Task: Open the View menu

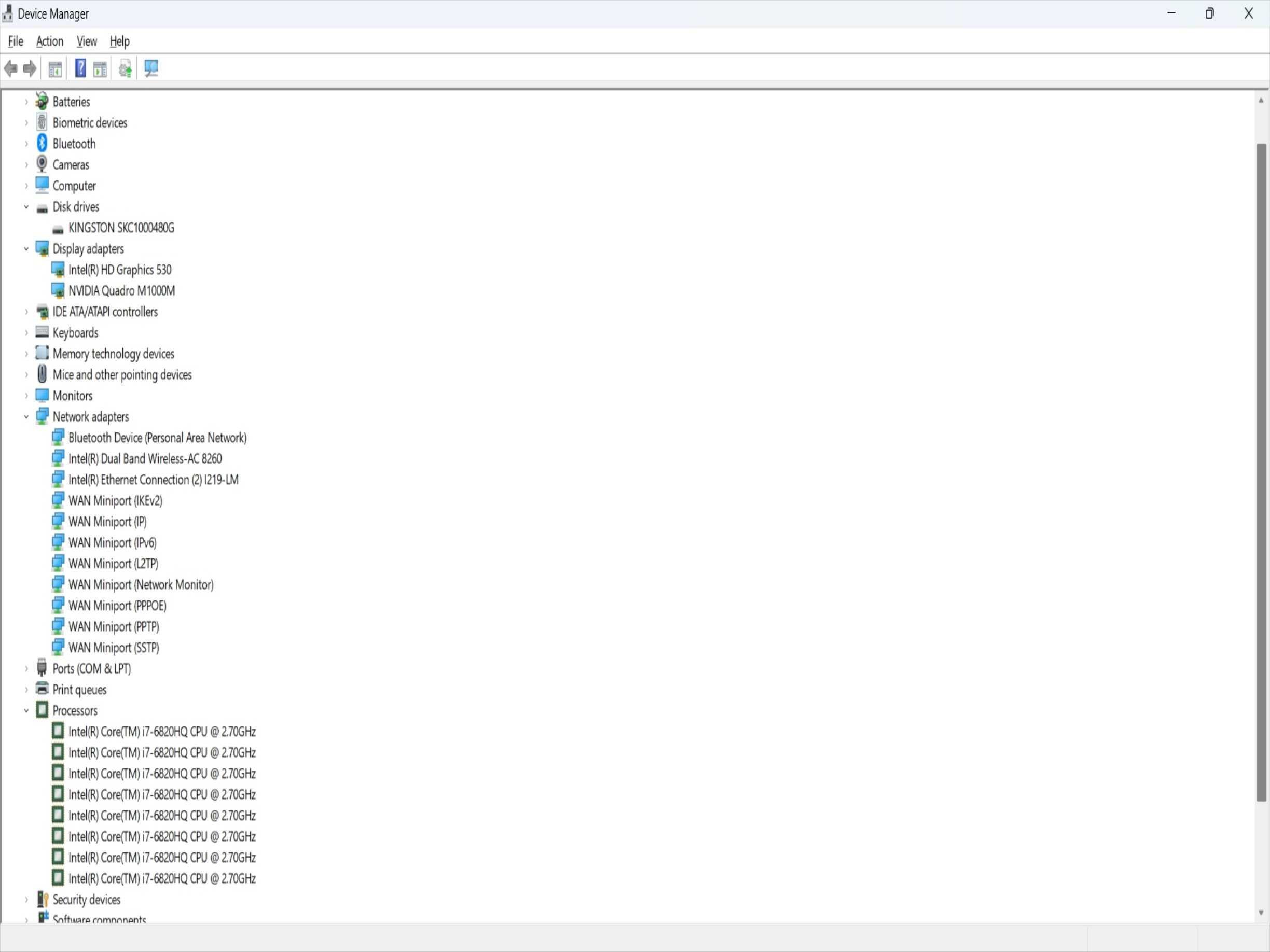Action: pyautogui.click(x=87, y=41)
